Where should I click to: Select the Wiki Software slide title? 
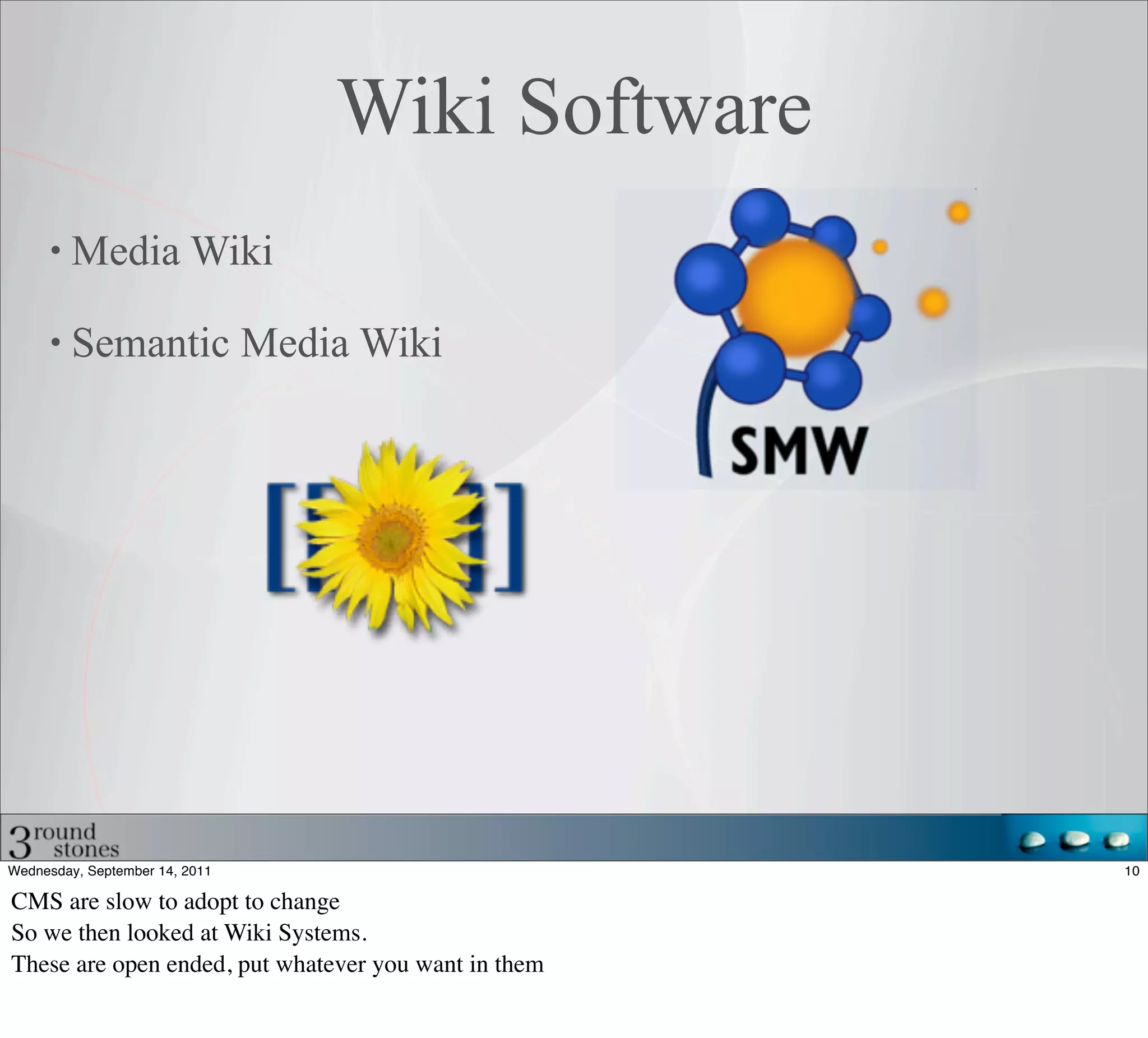[577, 107]
